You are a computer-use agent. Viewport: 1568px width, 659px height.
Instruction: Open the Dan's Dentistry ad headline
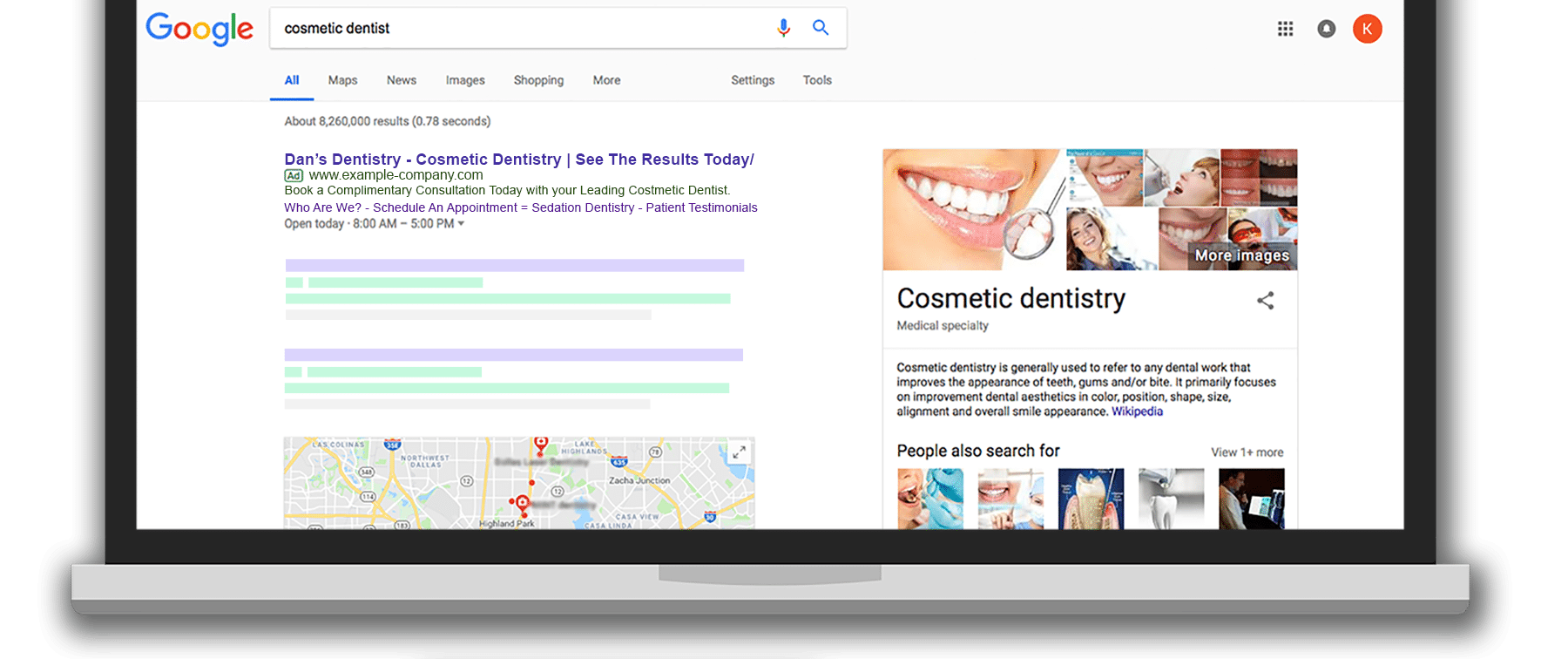519,160
